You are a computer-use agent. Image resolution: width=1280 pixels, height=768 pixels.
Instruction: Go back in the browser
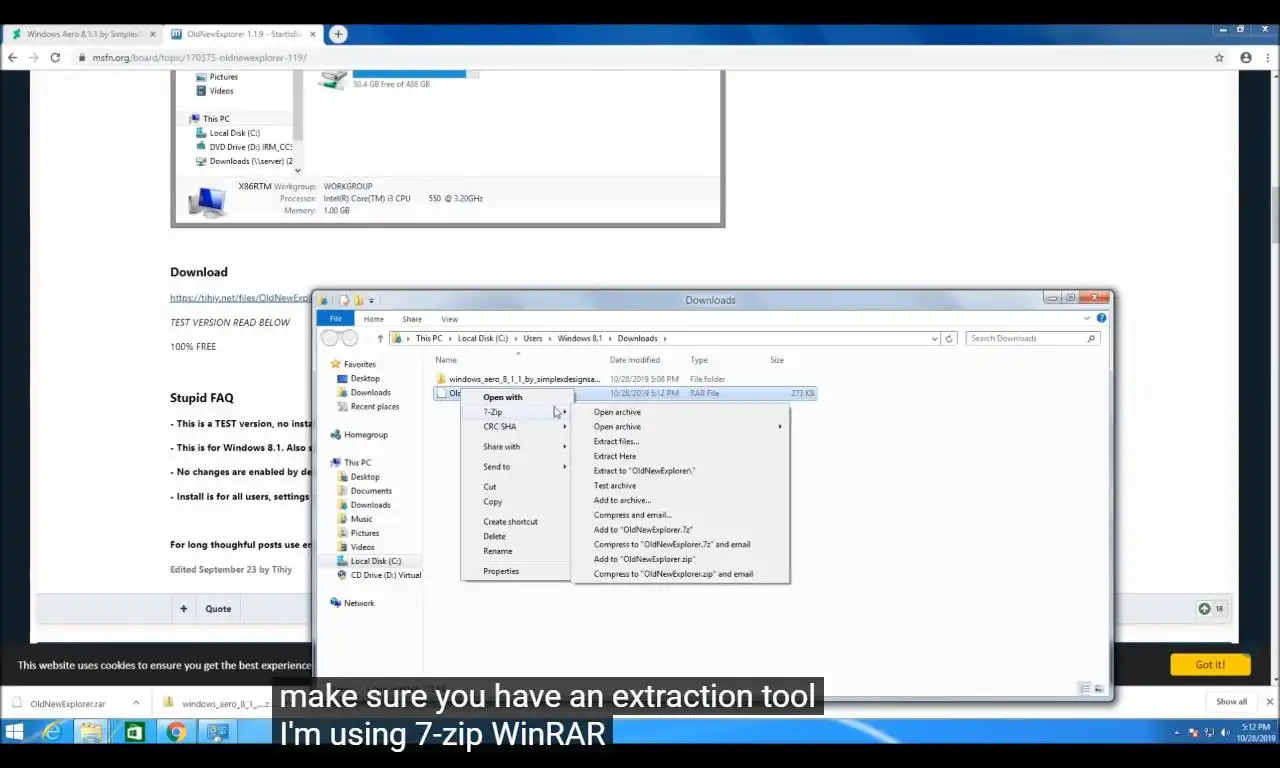pyautogui.click(x=13, y=58)
